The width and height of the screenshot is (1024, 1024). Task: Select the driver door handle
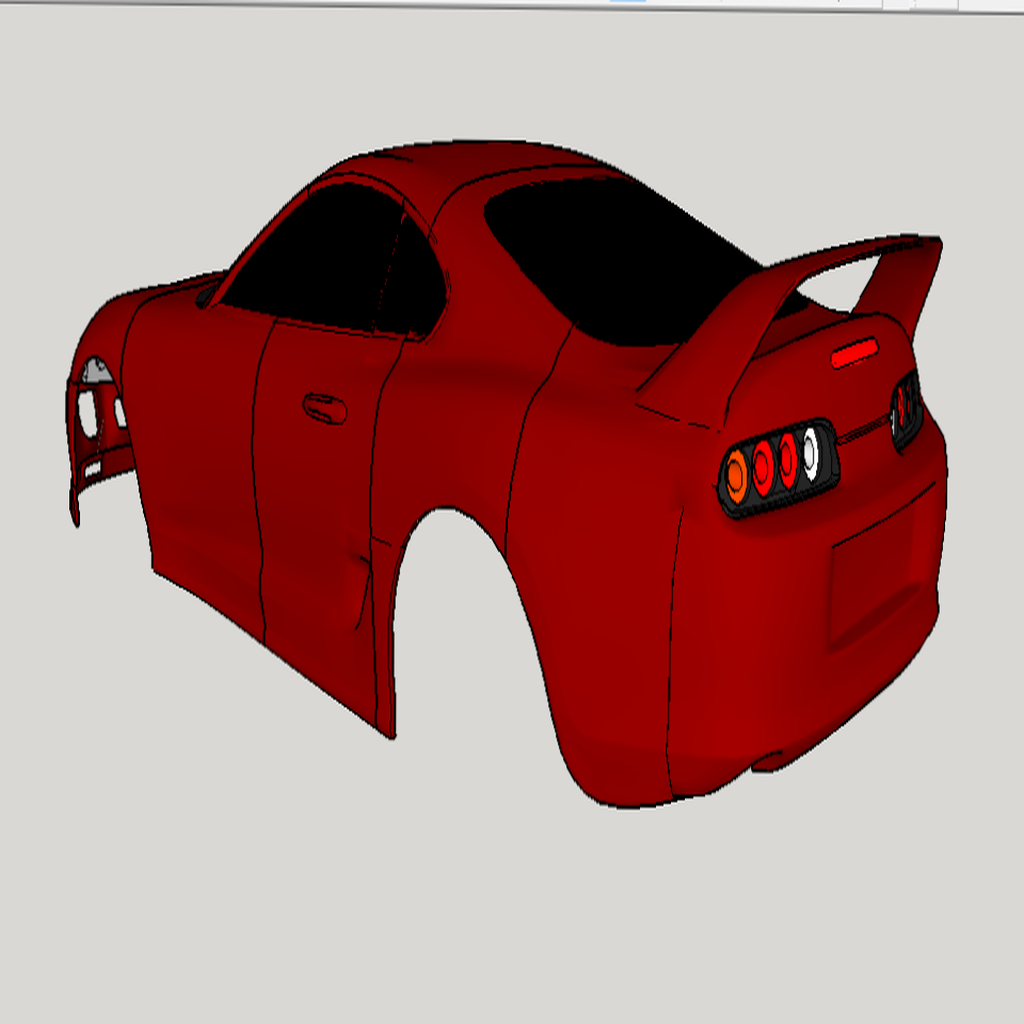point(325,408)
